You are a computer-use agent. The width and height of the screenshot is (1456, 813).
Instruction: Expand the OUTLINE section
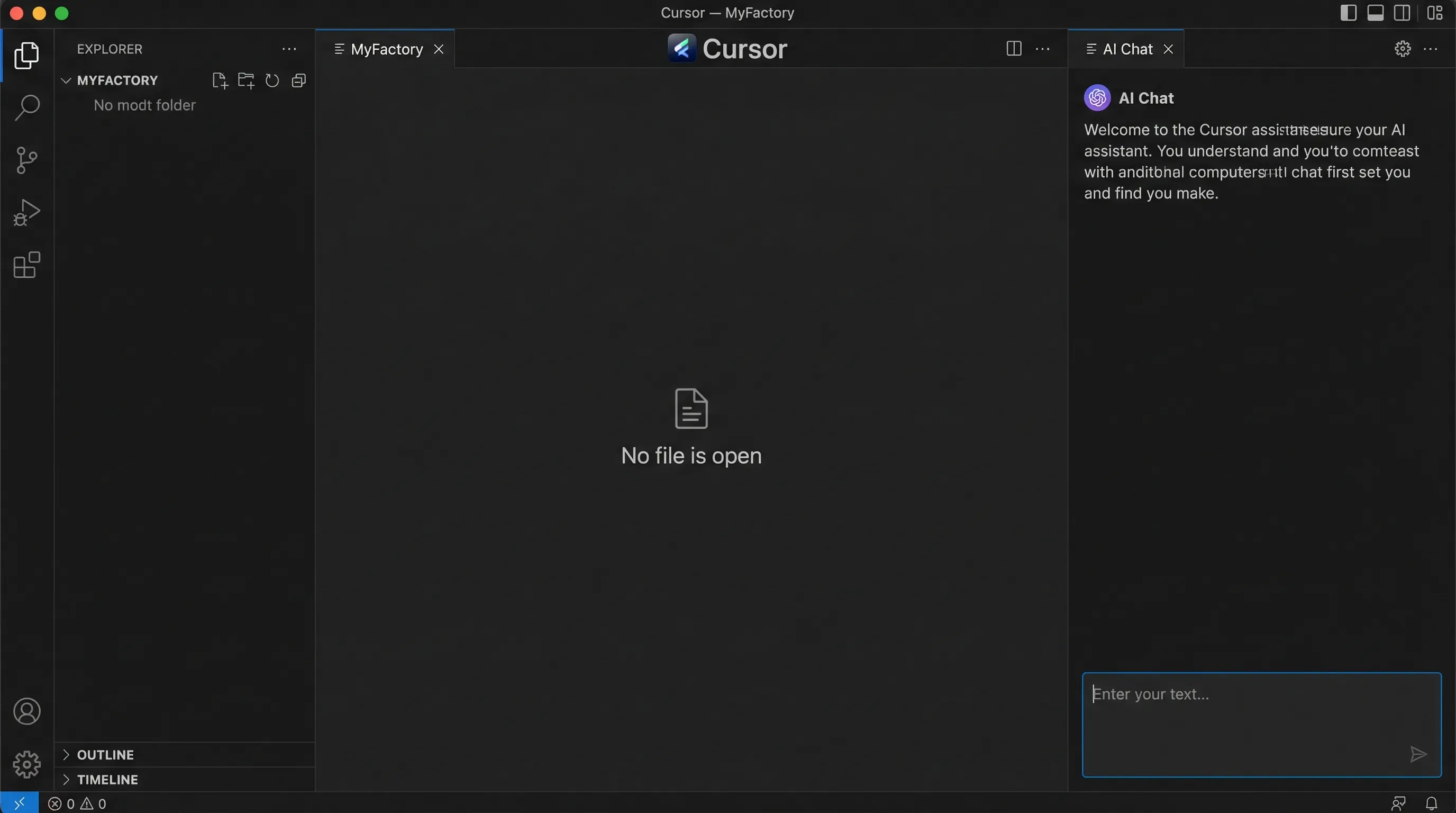pos(105,754)
